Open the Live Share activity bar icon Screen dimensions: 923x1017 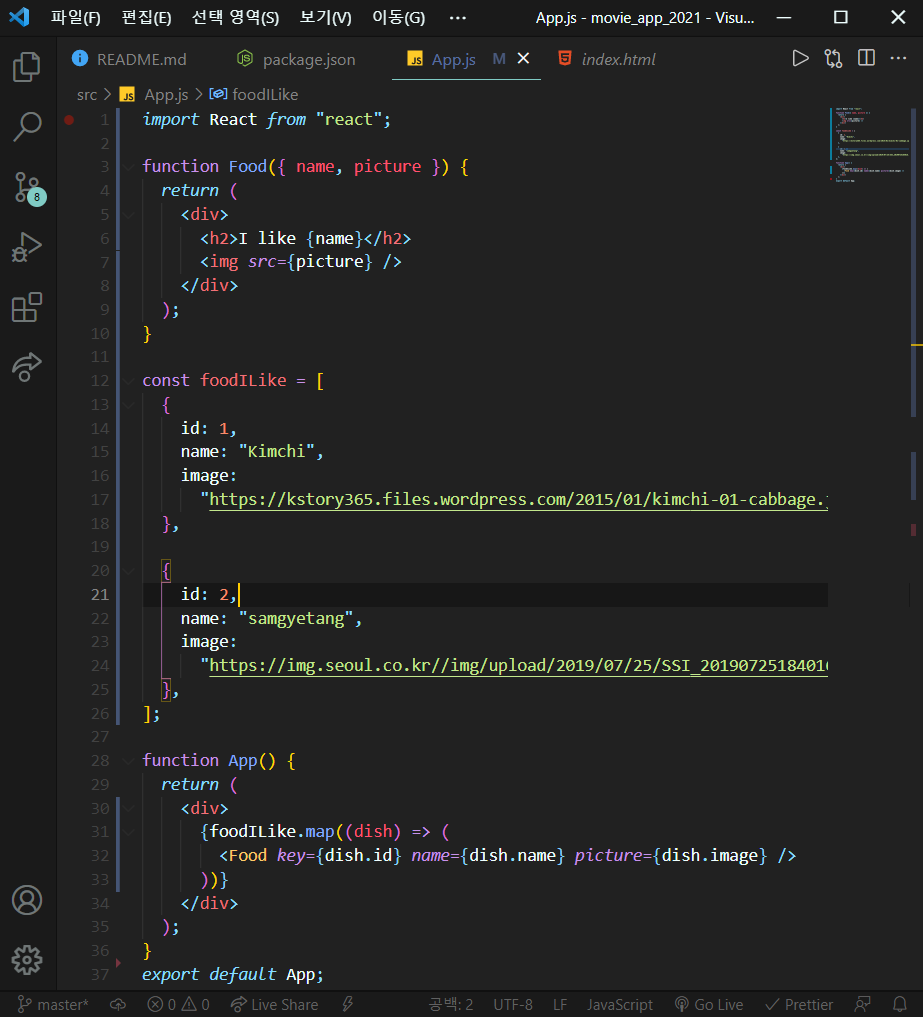coord(27,367)
